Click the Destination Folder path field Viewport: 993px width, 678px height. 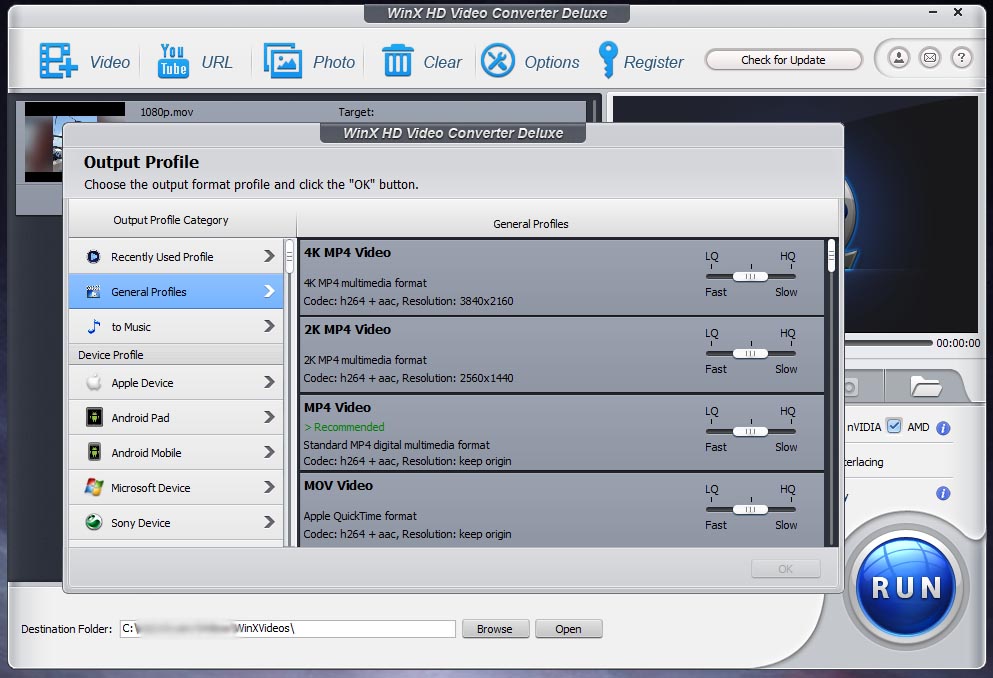[287, 629]
